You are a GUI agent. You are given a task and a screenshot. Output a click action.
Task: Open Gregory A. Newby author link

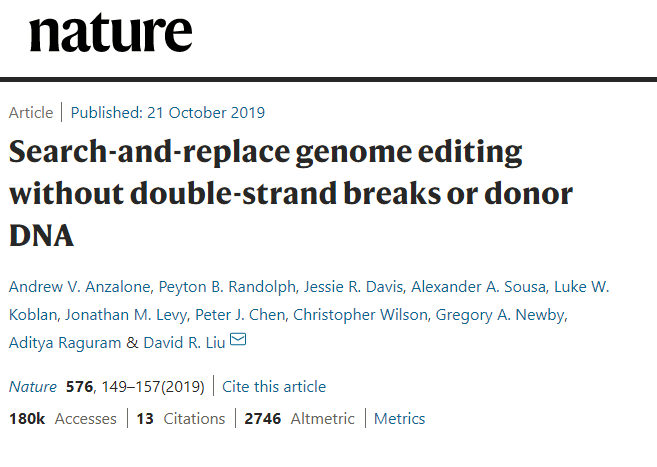(500, 315)
